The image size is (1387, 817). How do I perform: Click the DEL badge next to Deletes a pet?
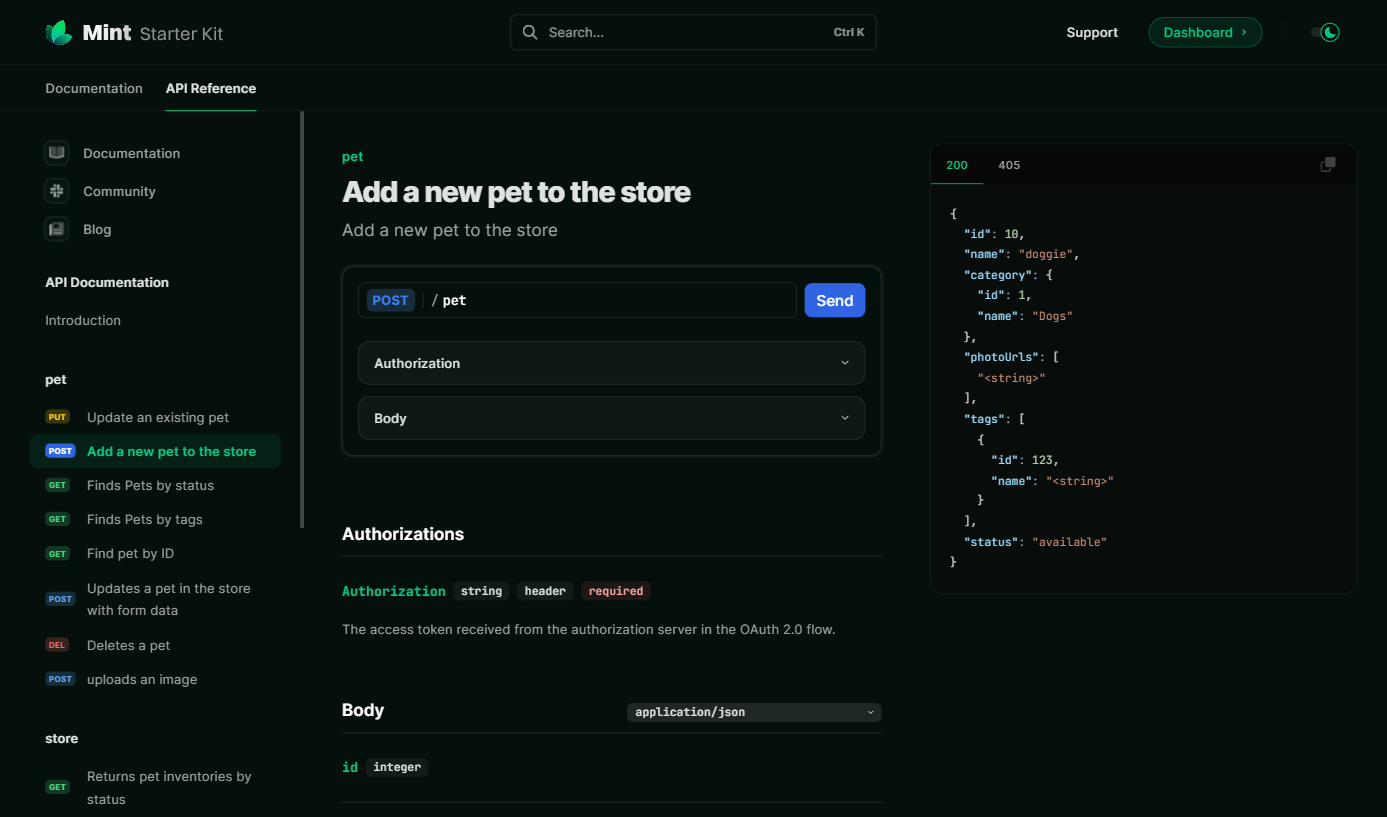pos(57,644)
